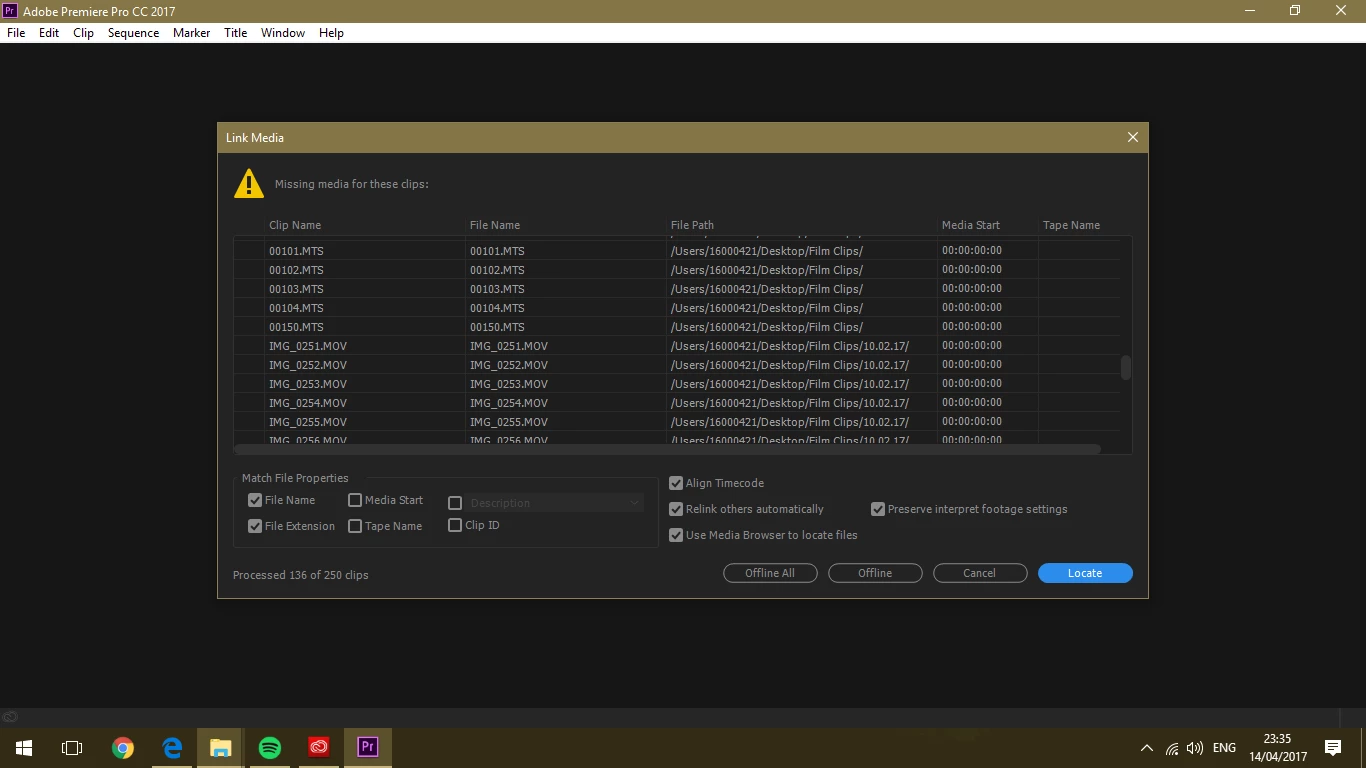Click the blue Locate button

(1085, 573)
